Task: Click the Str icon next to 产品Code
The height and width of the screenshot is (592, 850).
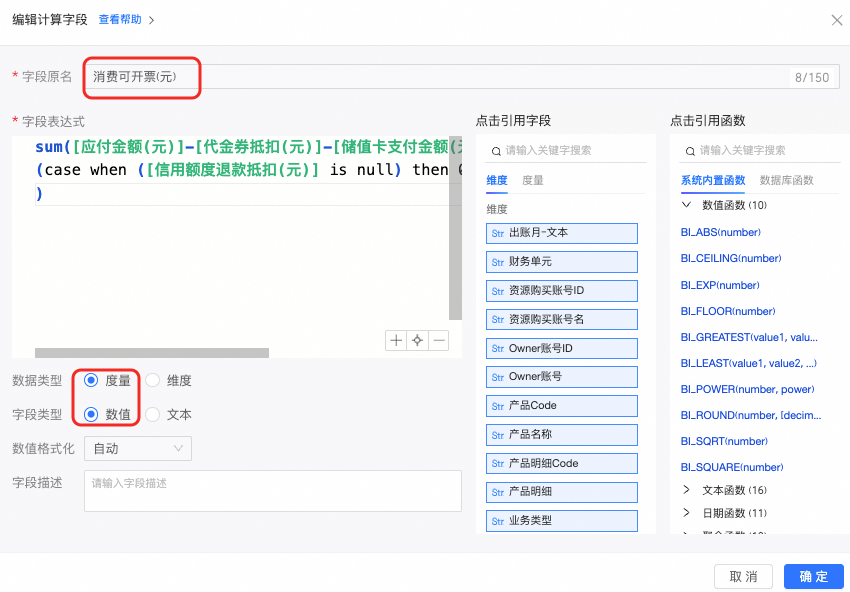Action: pos(498,406)
